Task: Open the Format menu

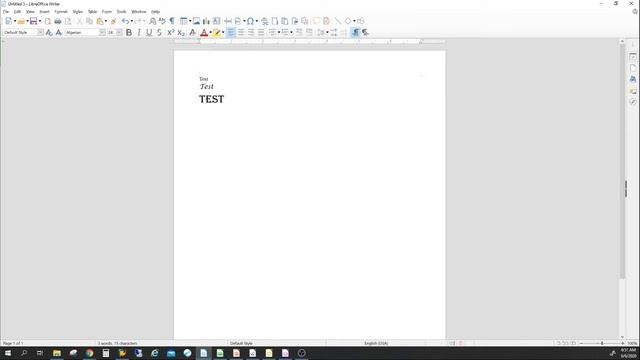Action: (61, 12)
